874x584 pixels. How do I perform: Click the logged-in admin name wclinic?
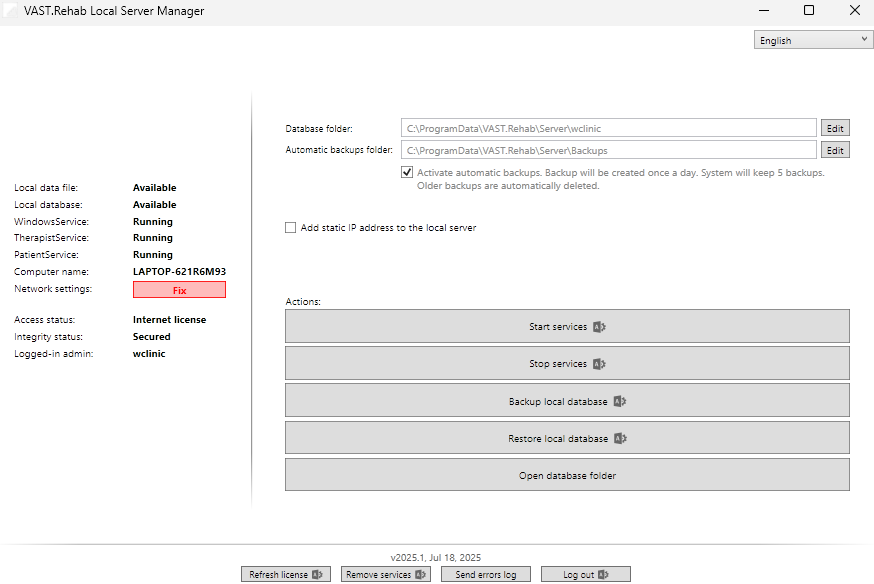(x=149, y=353)
